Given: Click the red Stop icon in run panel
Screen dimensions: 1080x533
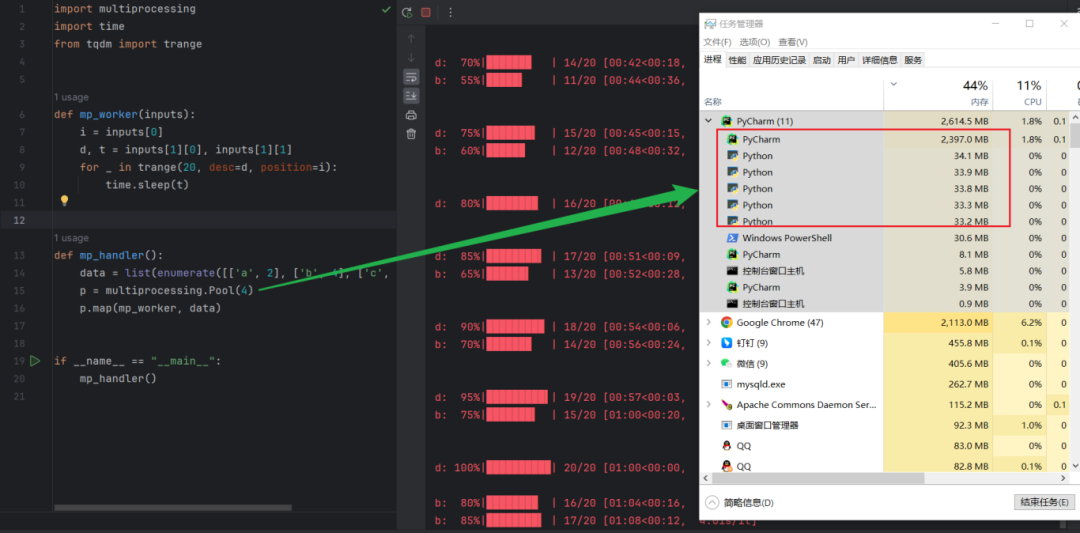Looking at the screenshot, I should point(426,12).
